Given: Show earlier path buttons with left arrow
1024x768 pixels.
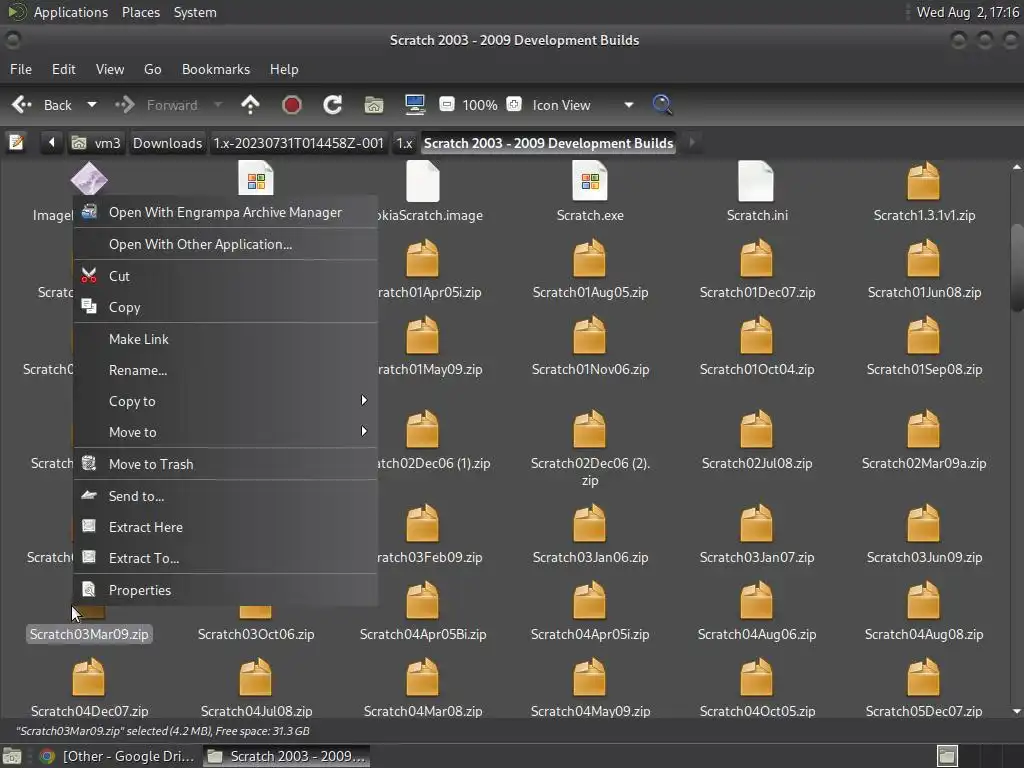Looking at the screenshot, I should [51, 142].
